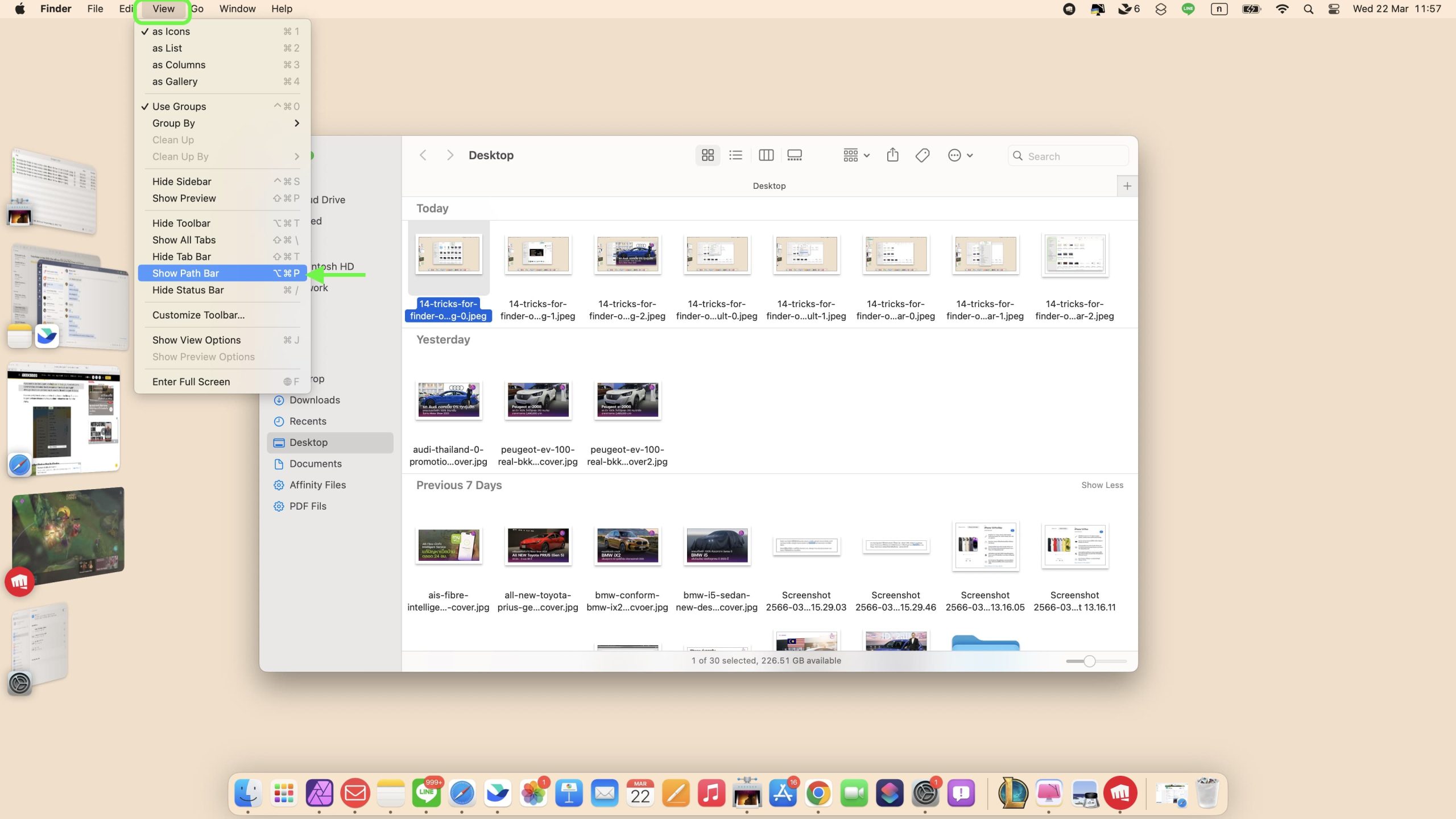Choose Show Path Bar from View menu
The width and height of the screenshot is (1456, 819).
185,274
